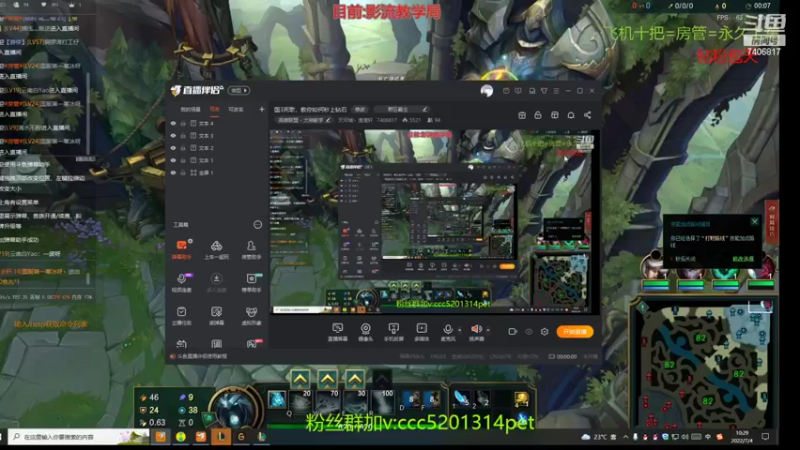Click the R ultimate ability icon
The width and height of the screenshot is (800, 450).
[383, 401]
